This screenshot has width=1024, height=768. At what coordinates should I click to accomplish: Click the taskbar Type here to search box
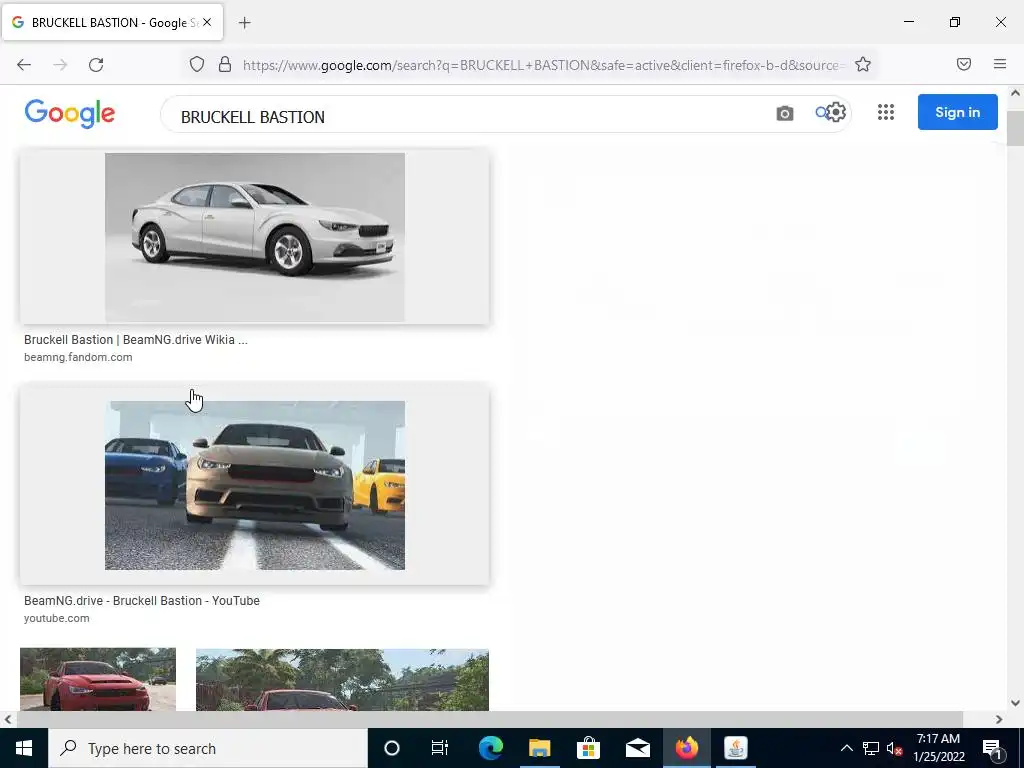click(208, 748)
